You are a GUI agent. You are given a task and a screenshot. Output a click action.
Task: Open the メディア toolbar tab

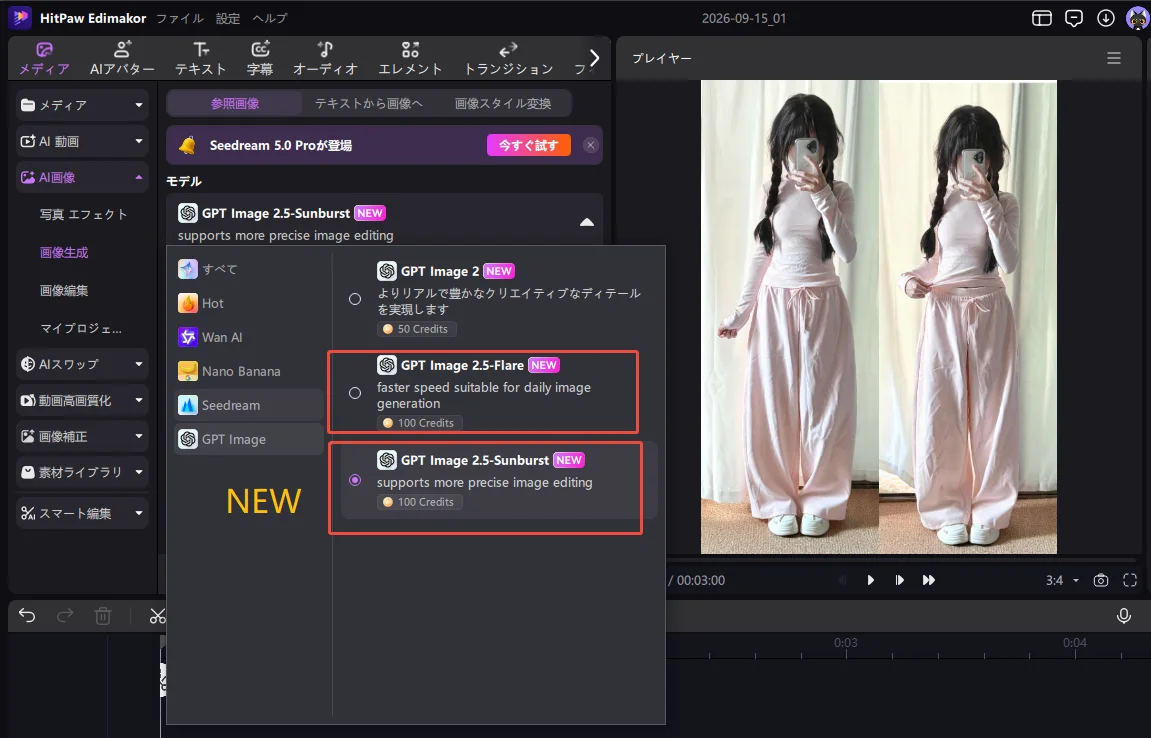pos(44,58)
